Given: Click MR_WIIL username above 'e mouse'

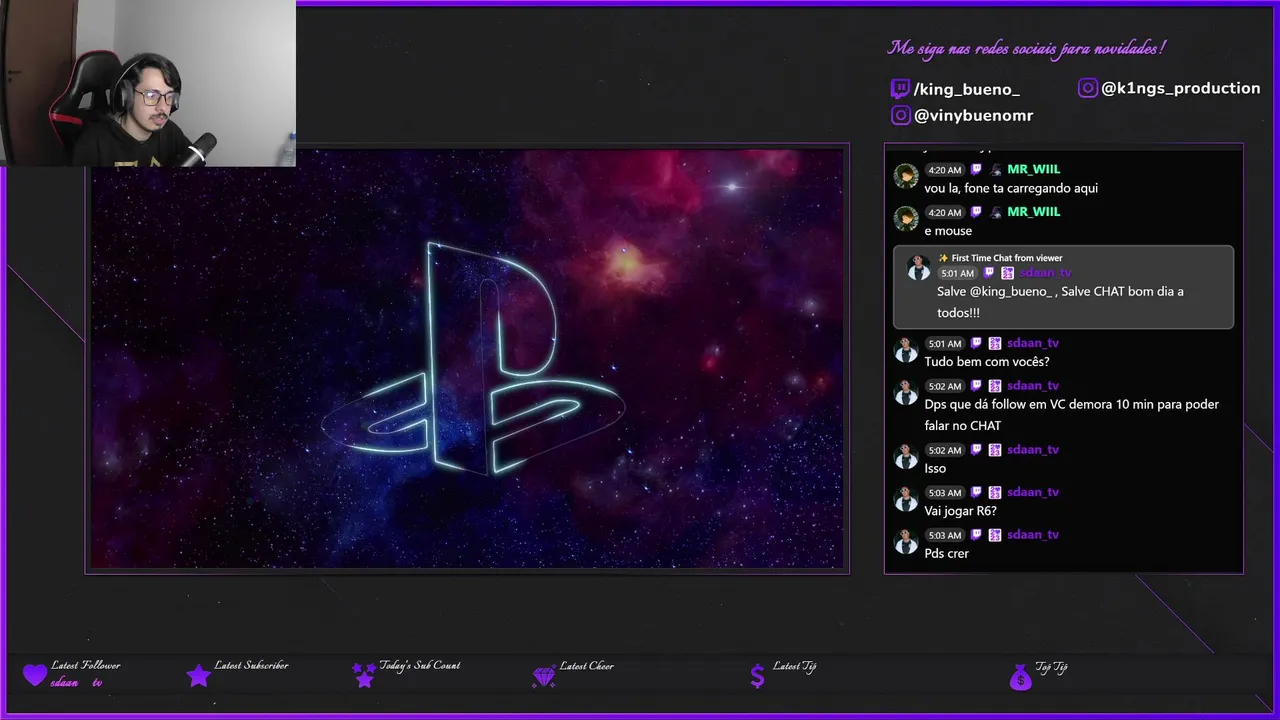Looking at the screenshot, I should pos(1033,212).
